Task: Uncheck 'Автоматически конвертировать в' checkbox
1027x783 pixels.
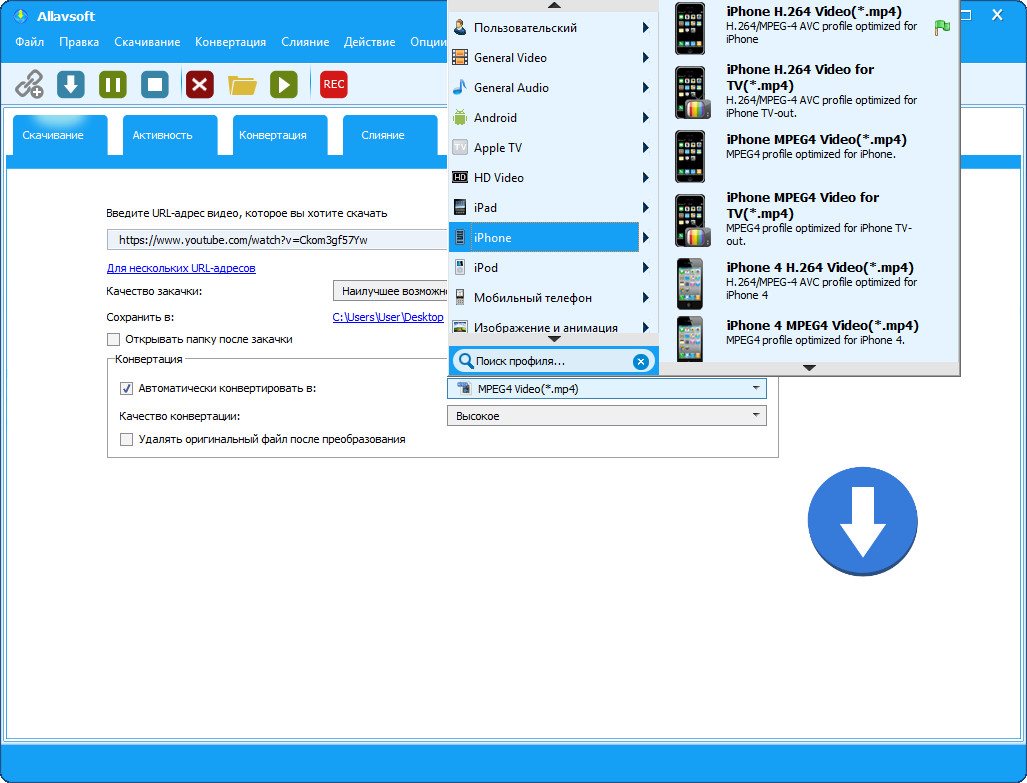Action: [126, 389]
